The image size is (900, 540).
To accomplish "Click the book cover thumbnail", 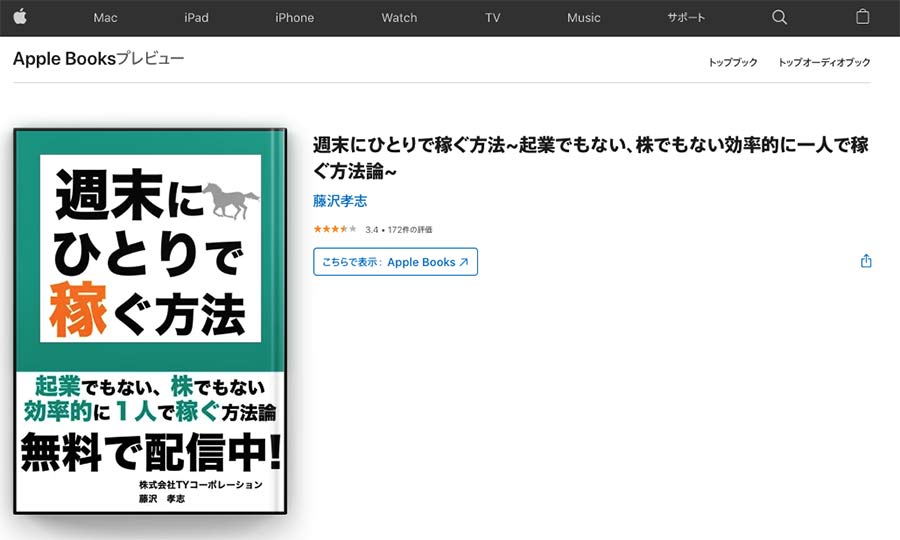I will (150, 321).
